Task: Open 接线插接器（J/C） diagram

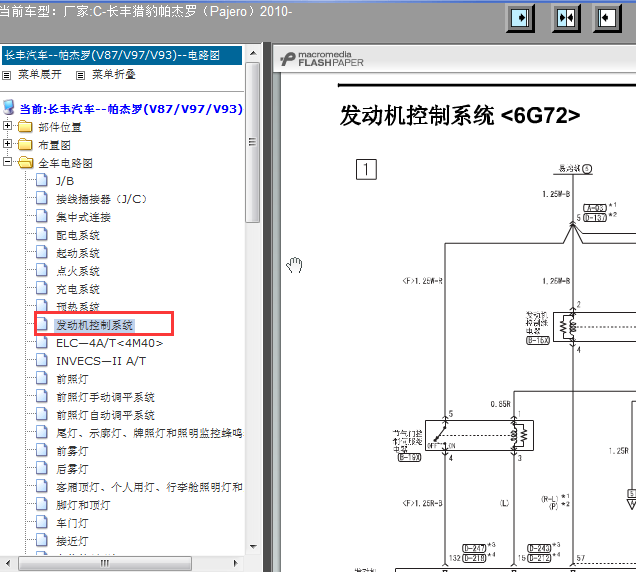Action: pyautogui.click(x=101, y=199)
